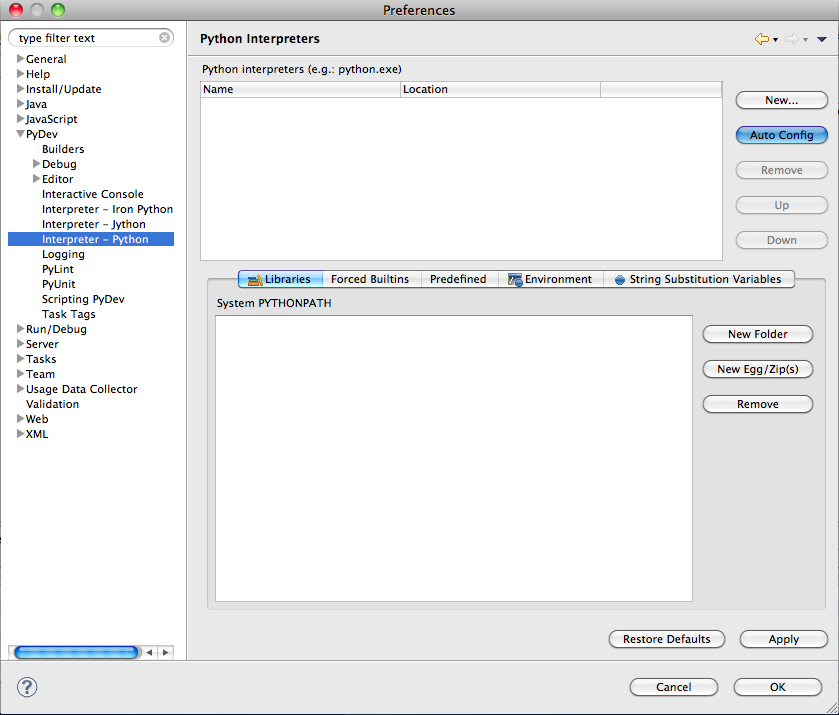Clear the filter text with the clear icon

click(164, 37)
